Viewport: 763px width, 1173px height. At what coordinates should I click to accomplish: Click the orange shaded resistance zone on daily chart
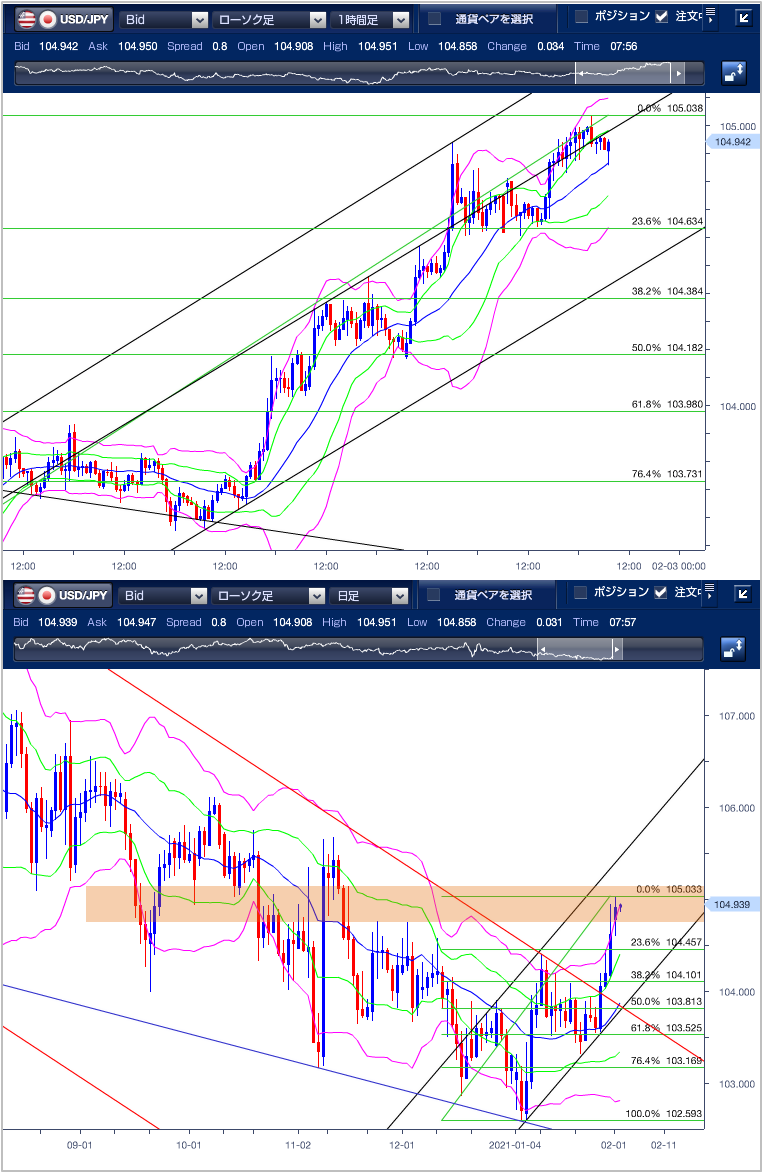pyautogui.click(x=250, y=904)
